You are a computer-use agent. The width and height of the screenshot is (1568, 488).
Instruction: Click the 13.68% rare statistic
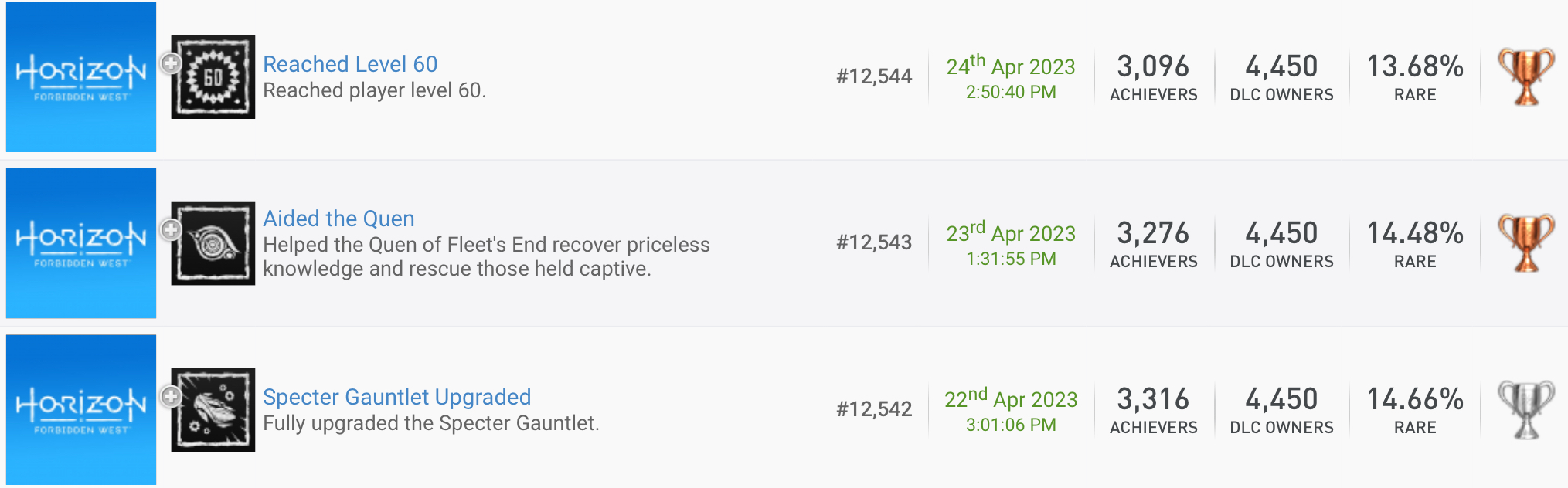click(1414, 67)
